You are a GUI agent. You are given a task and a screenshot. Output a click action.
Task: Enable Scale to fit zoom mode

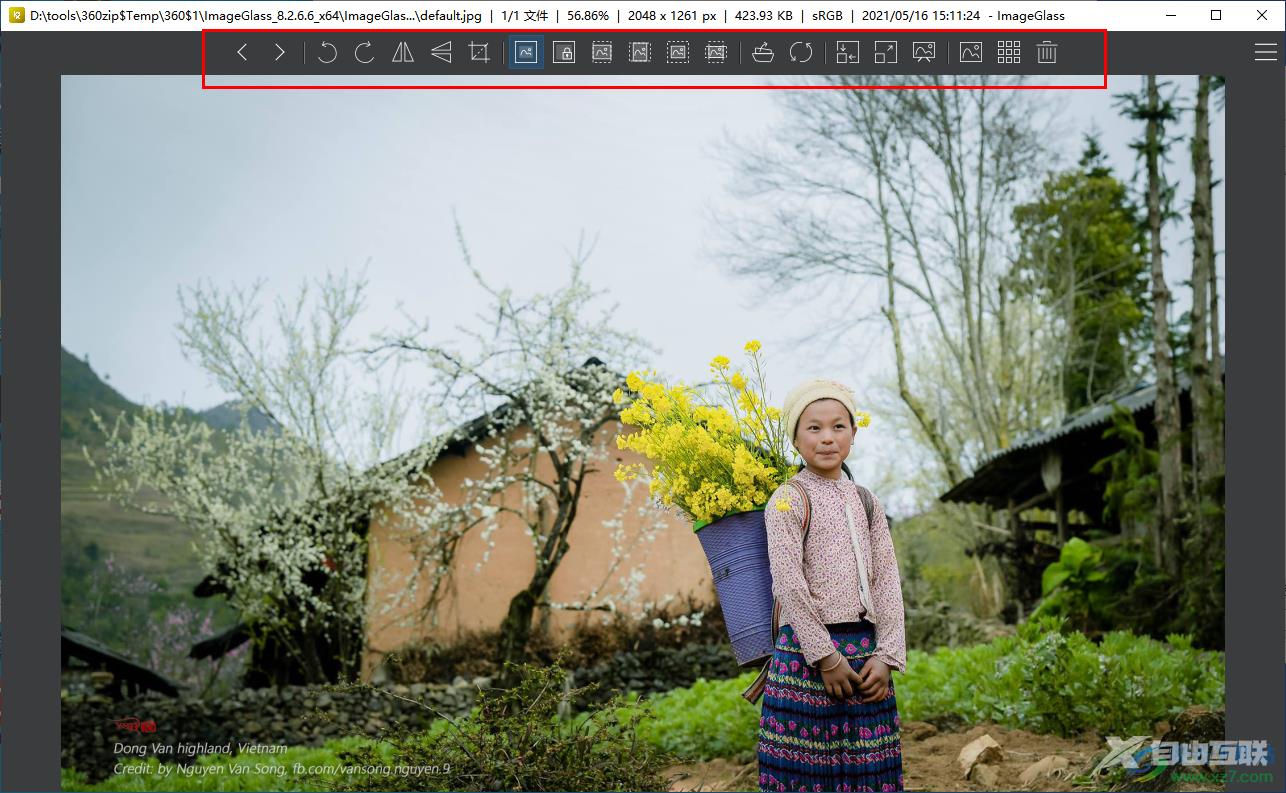coord(678,53)
